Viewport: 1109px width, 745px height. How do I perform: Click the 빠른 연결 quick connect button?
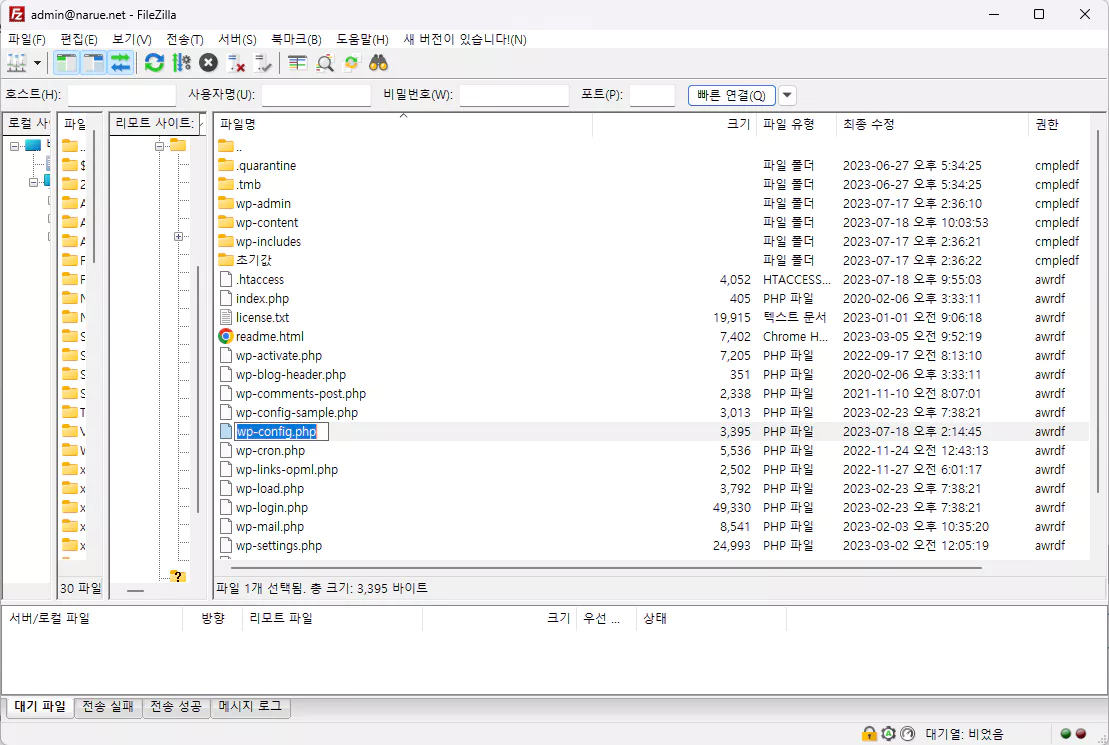click(731, 95)
